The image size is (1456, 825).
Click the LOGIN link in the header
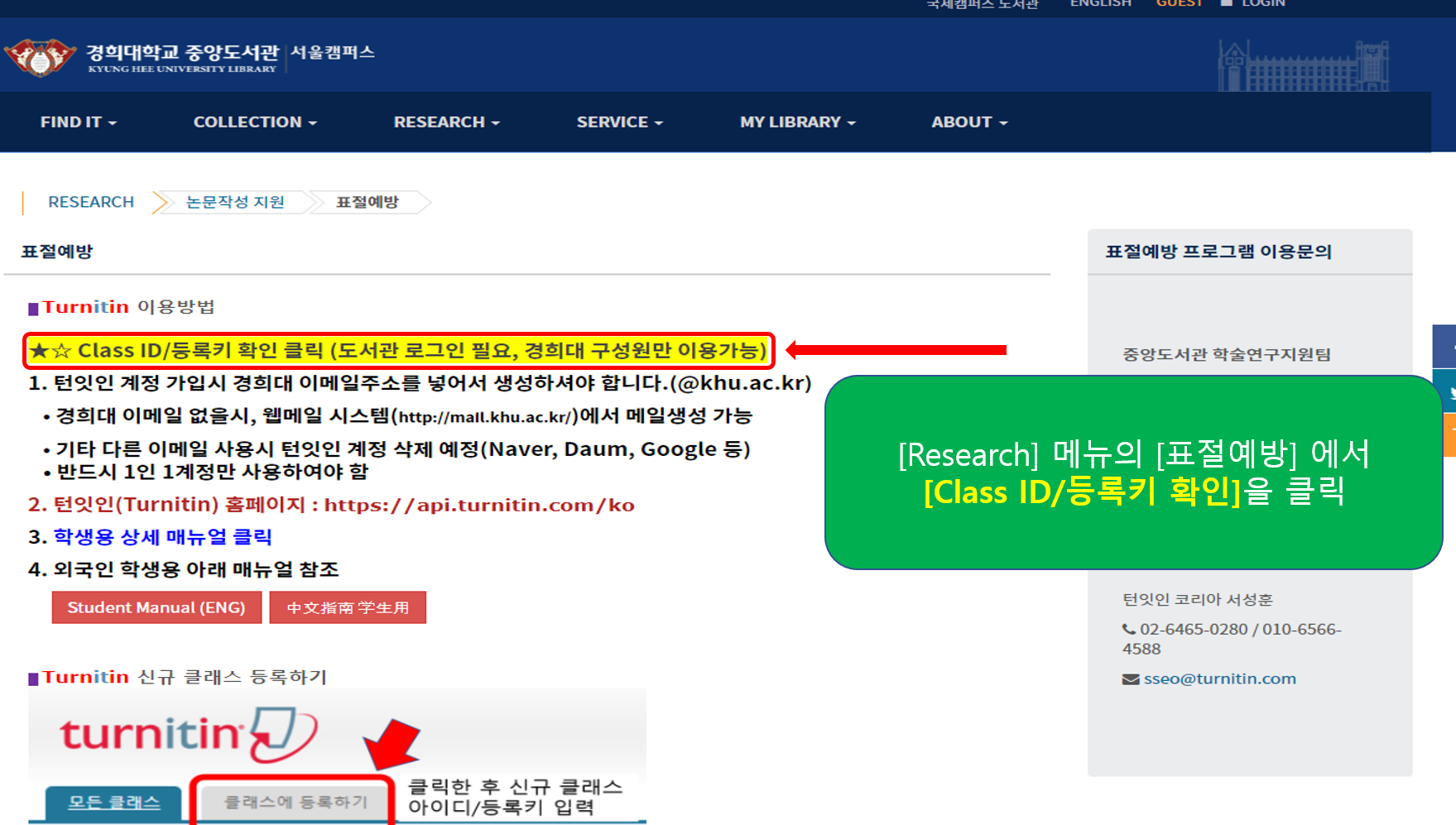pyautogui.click(x=1263, y=4)
